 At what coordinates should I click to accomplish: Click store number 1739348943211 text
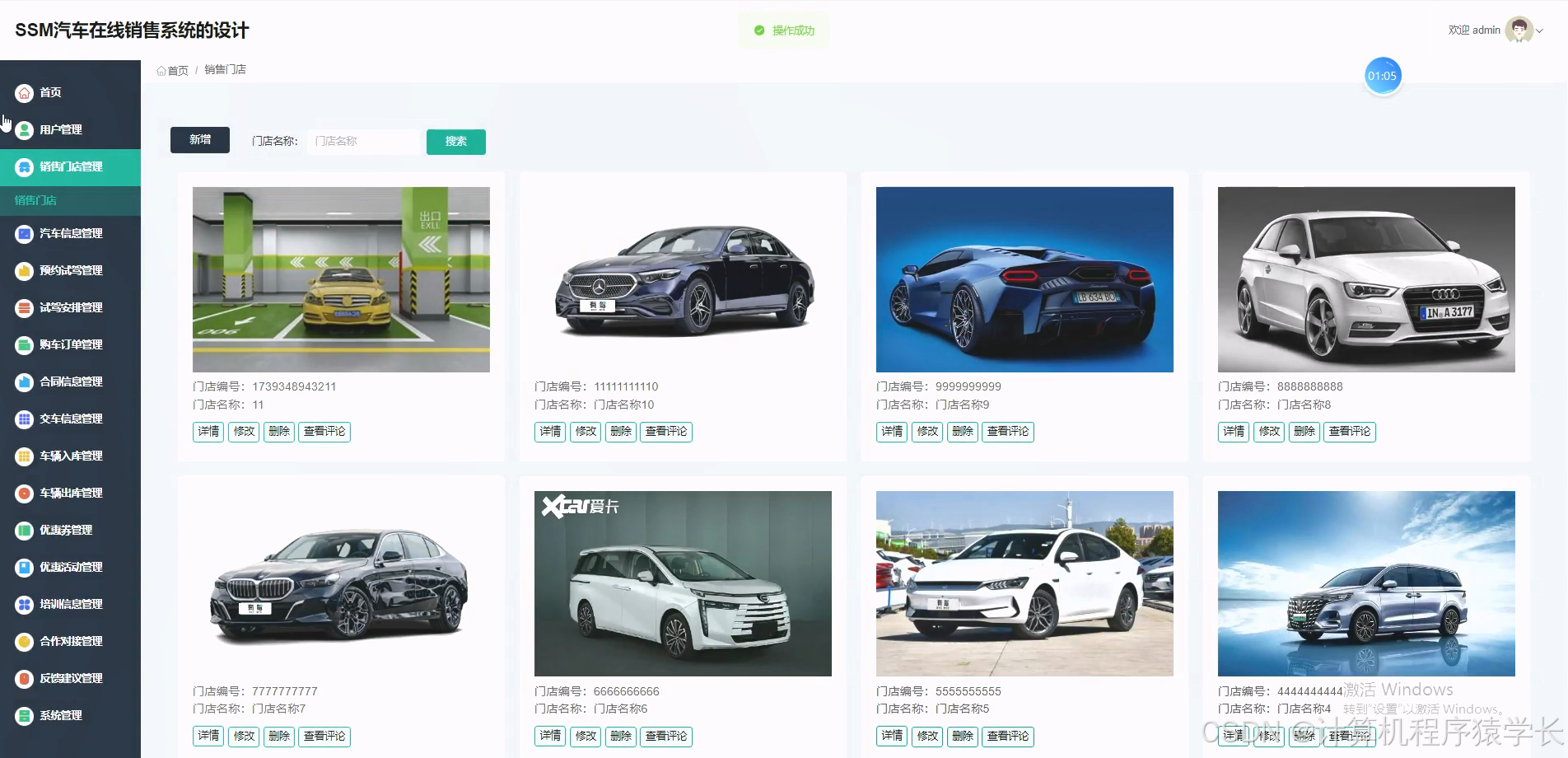click(x=294, y=387)
